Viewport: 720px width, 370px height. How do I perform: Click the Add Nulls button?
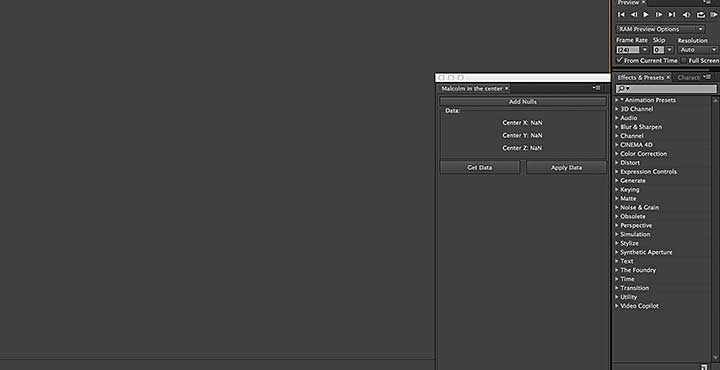[523, 101]
